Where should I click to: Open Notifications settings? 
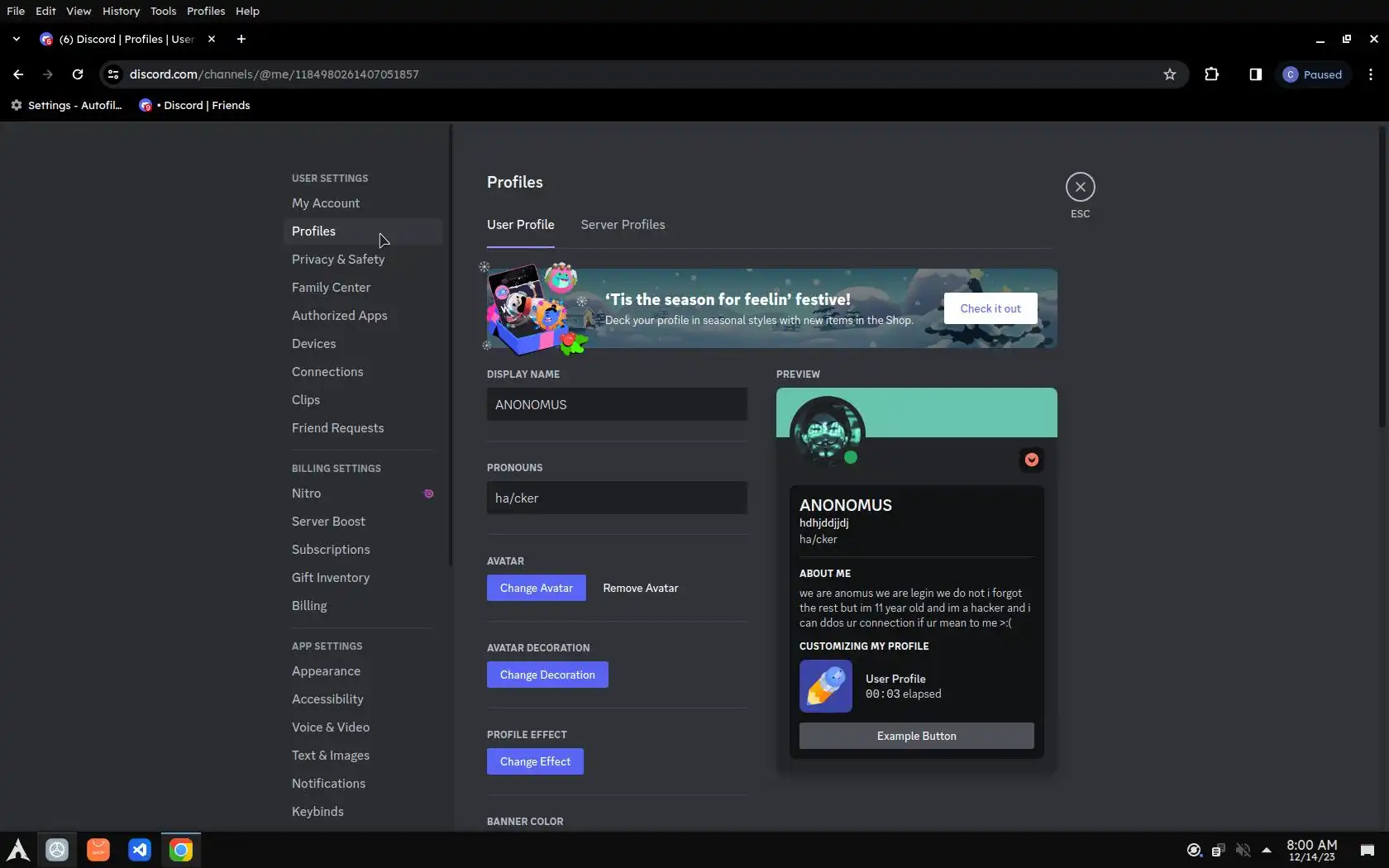(362, 784)
